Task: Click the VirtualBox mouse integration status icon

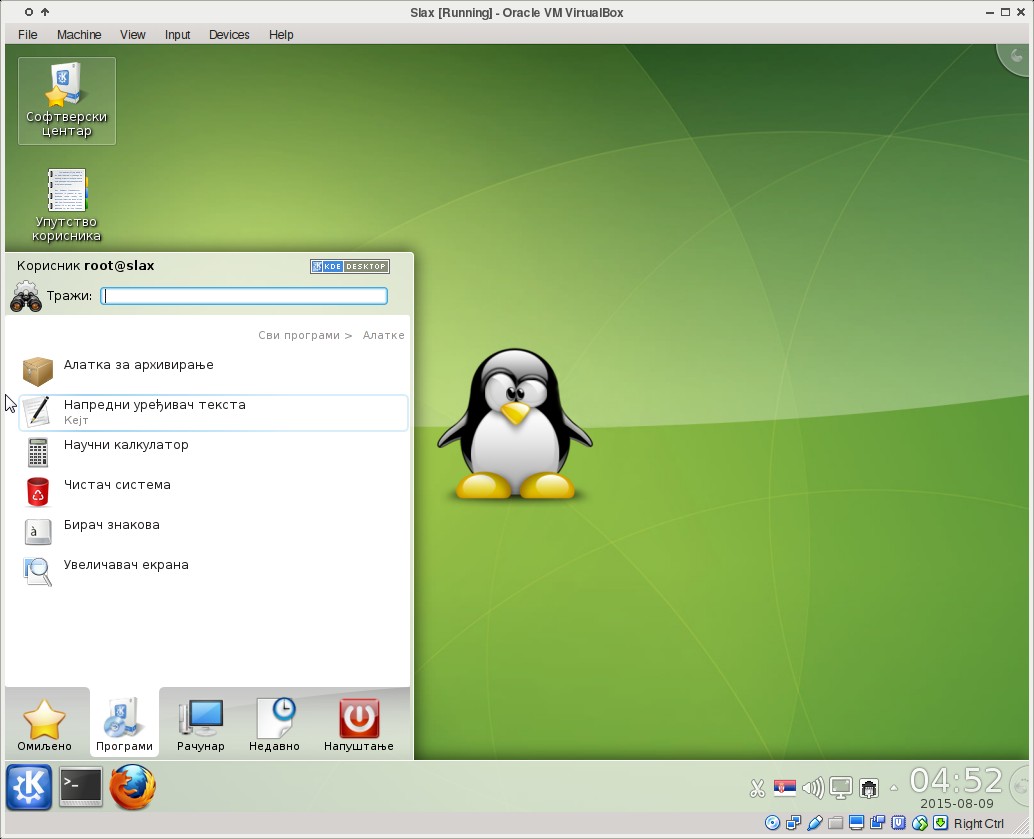Action: [920, 823]
